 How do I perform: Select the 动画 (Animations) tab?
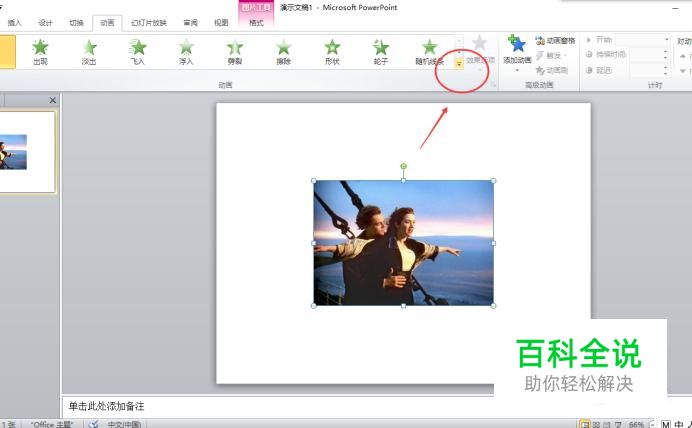pos(107,23)
